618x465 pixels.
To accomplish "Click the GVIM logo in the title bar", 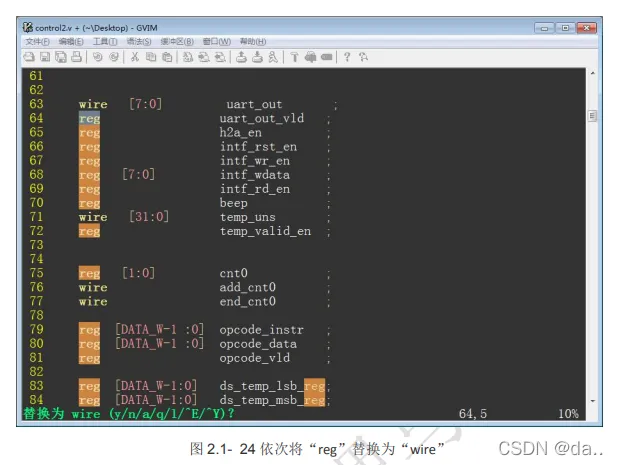I will click(x=28, y=28).
